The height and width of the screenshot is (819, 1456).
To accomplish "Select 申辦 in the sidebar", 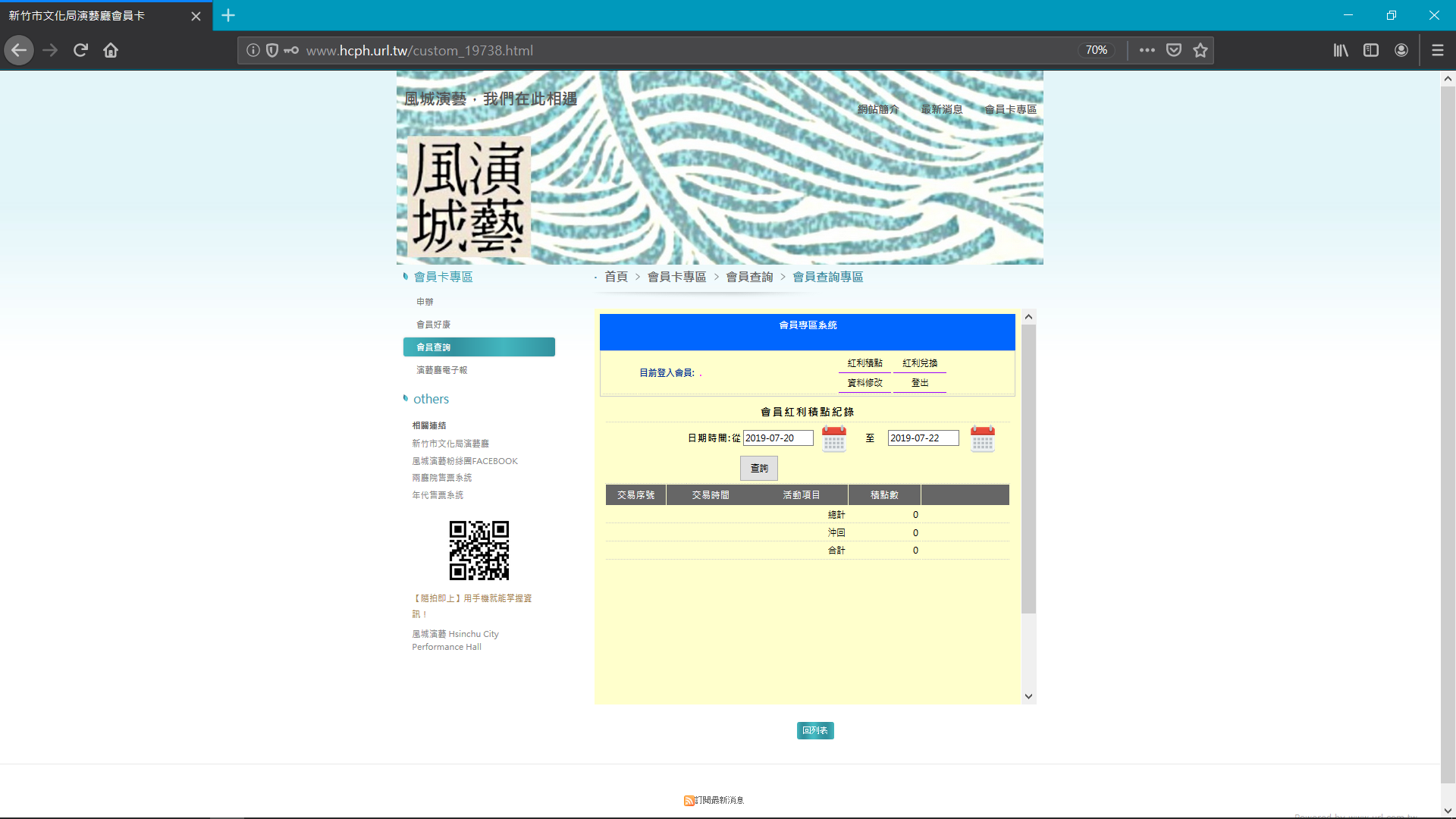I will pyautogui.click(x=425, y=302).
